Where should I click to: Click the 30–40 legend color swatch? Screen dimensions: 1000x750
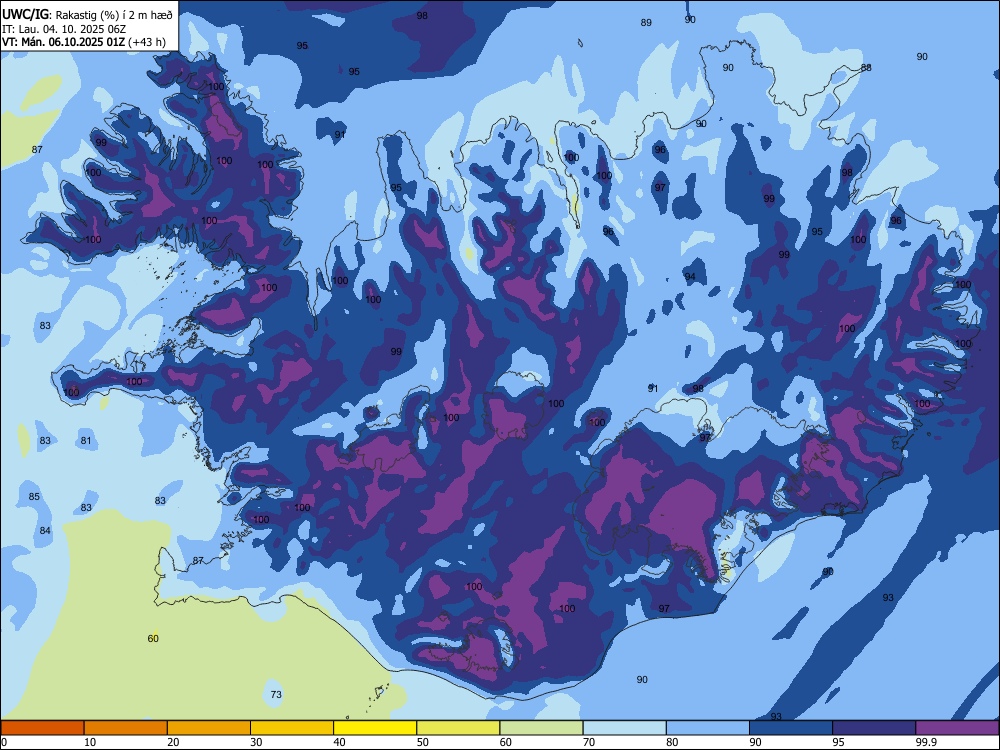point(292,728)
